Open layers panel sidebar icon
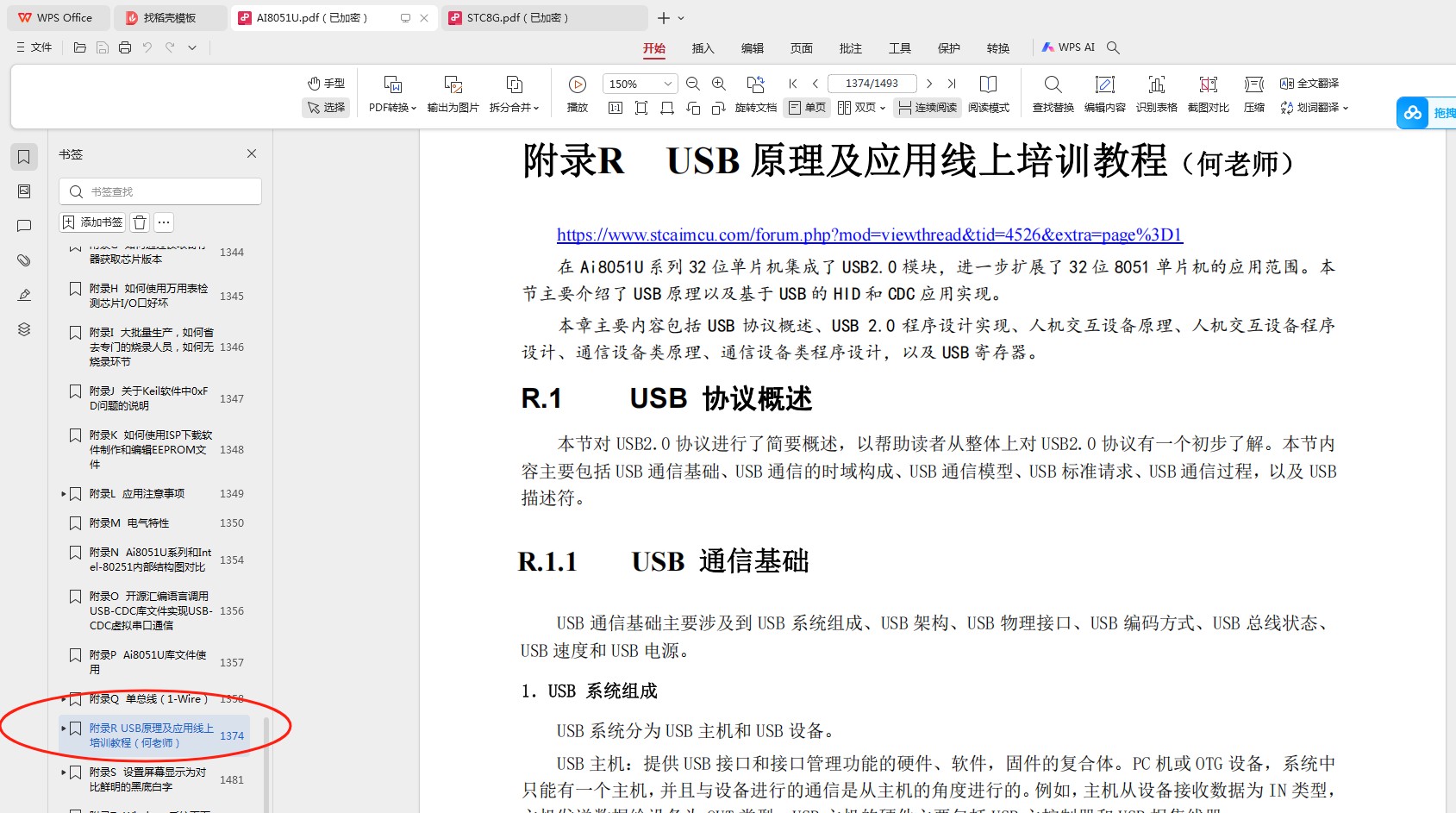Viewport: 1456px width, 813px height. click(x=24, y=329)
